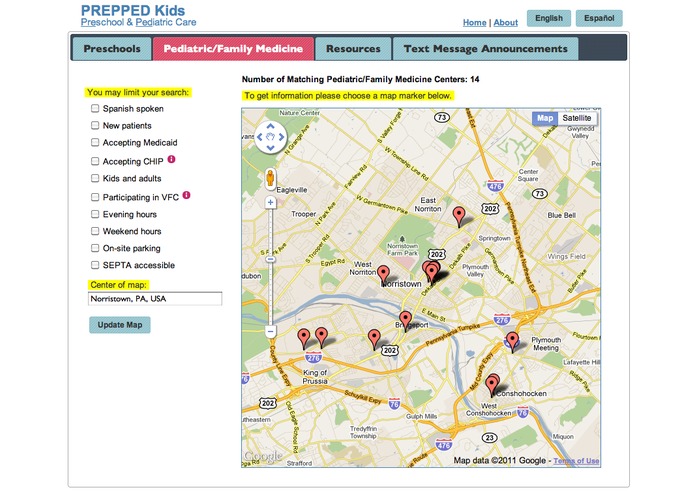This screenshot has height=494, width=695.
Task: Click the map zoom slider handle
Action: click(270, 259)
